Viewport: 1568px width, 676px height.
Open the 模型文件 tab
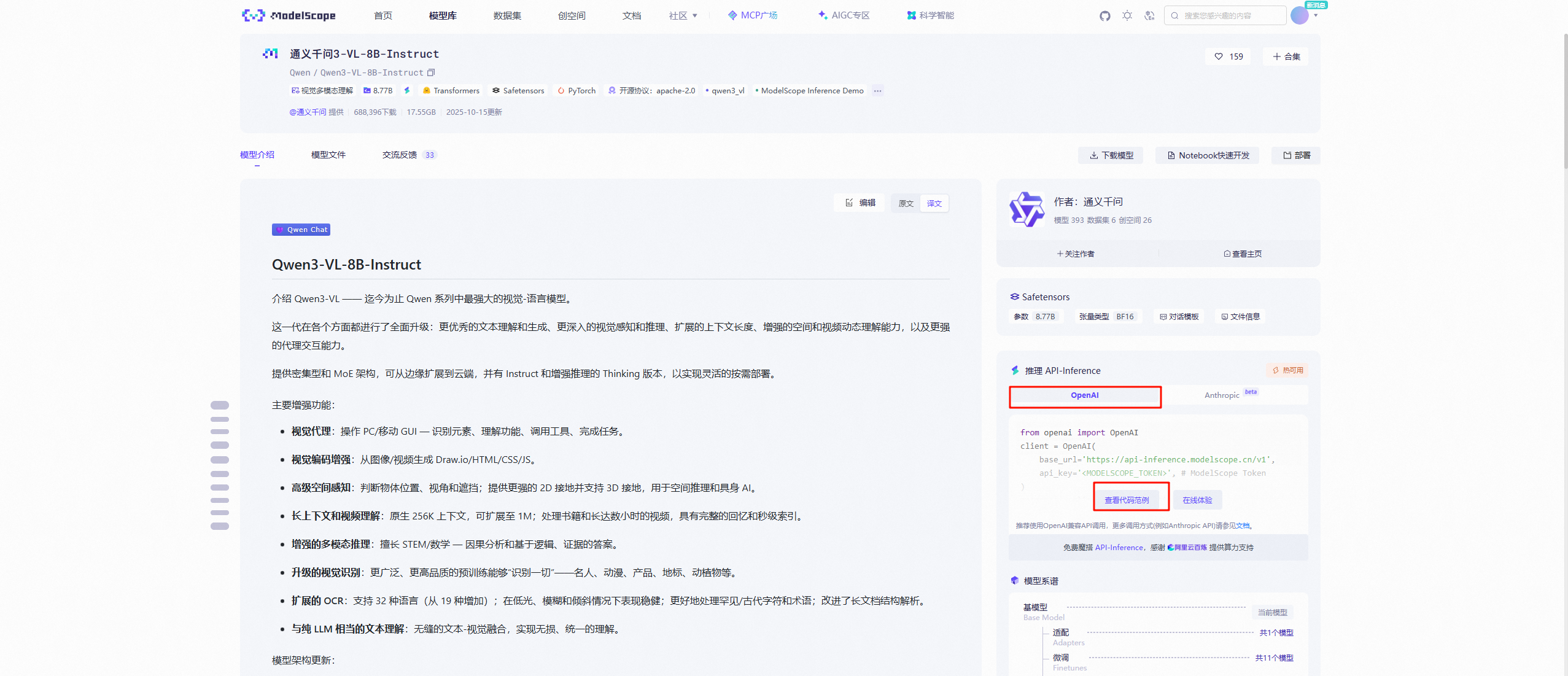[x=328, y=155]
